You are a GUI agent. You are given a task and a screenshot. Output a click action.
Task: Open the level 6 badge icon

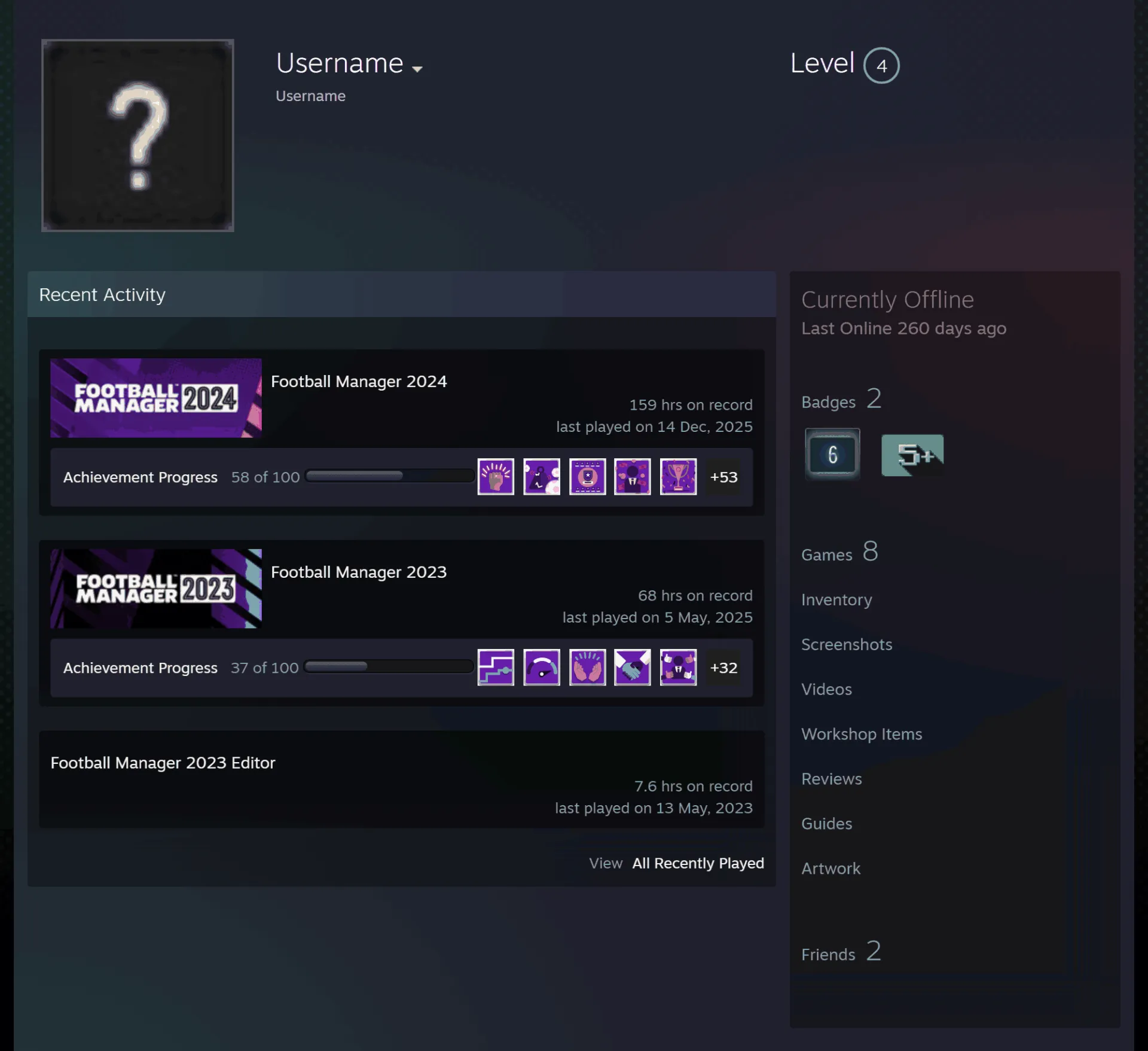(x=832, y=454)
